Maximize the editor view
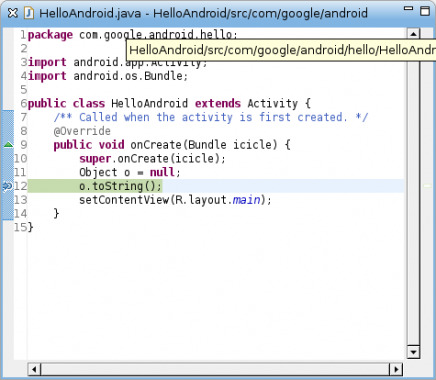 pyautogui.click(x=425, y=11)
